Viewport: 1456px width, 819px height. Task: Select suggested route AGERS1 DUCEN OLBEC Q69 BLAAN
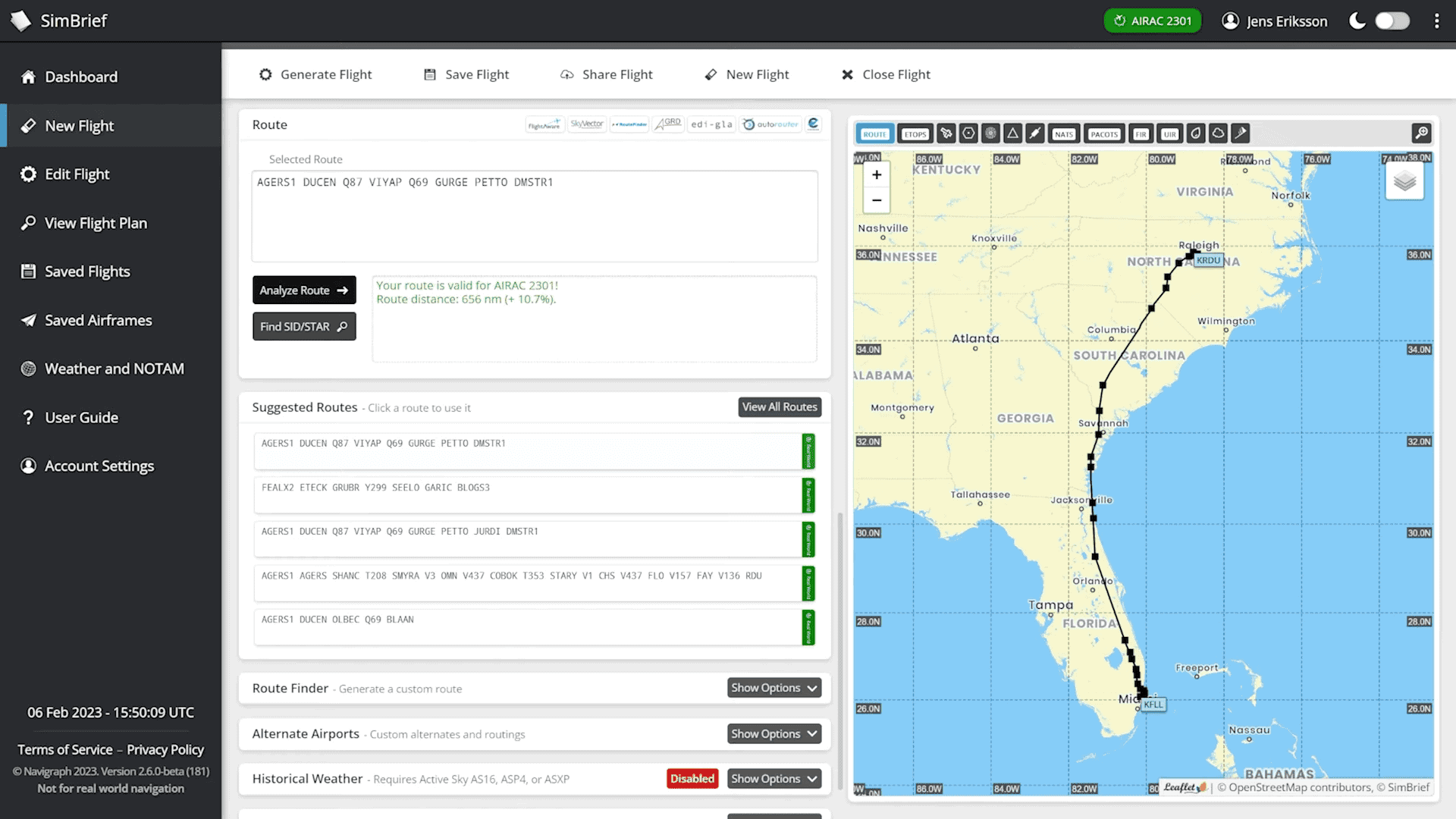[x=535, y=627]
